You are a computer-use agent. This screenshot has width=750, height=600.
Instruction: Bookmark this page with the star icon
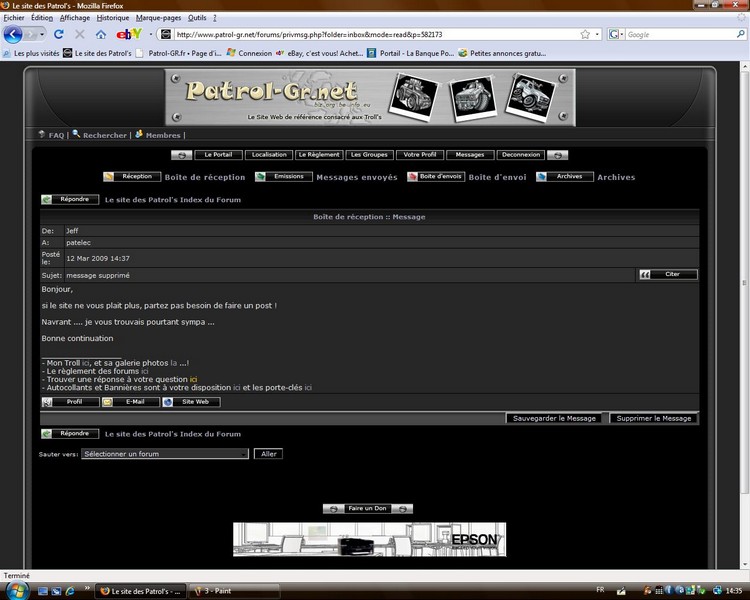(585, 34)
